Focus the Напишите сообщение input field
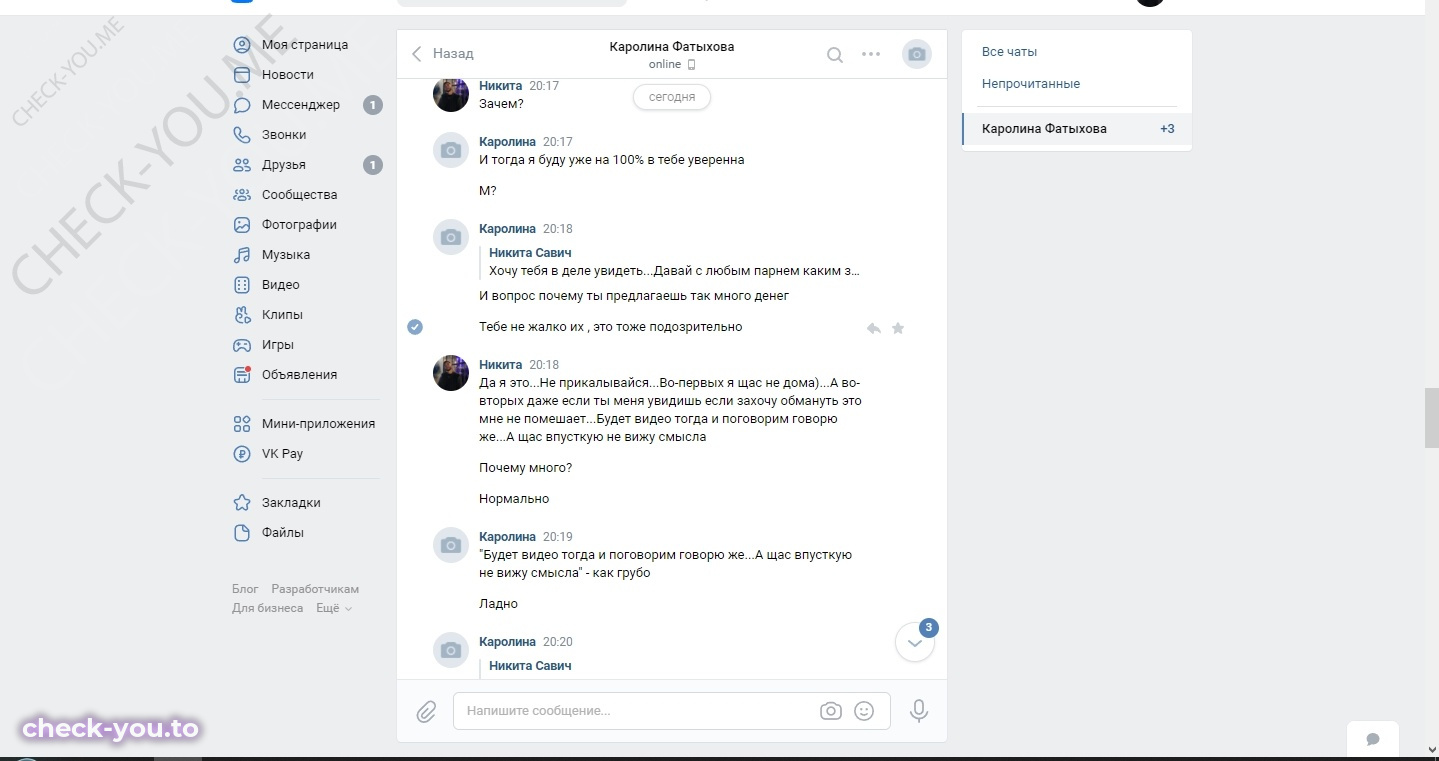Image resolution: width=1439 pixels, height=761 pixels. pos(672,711)
